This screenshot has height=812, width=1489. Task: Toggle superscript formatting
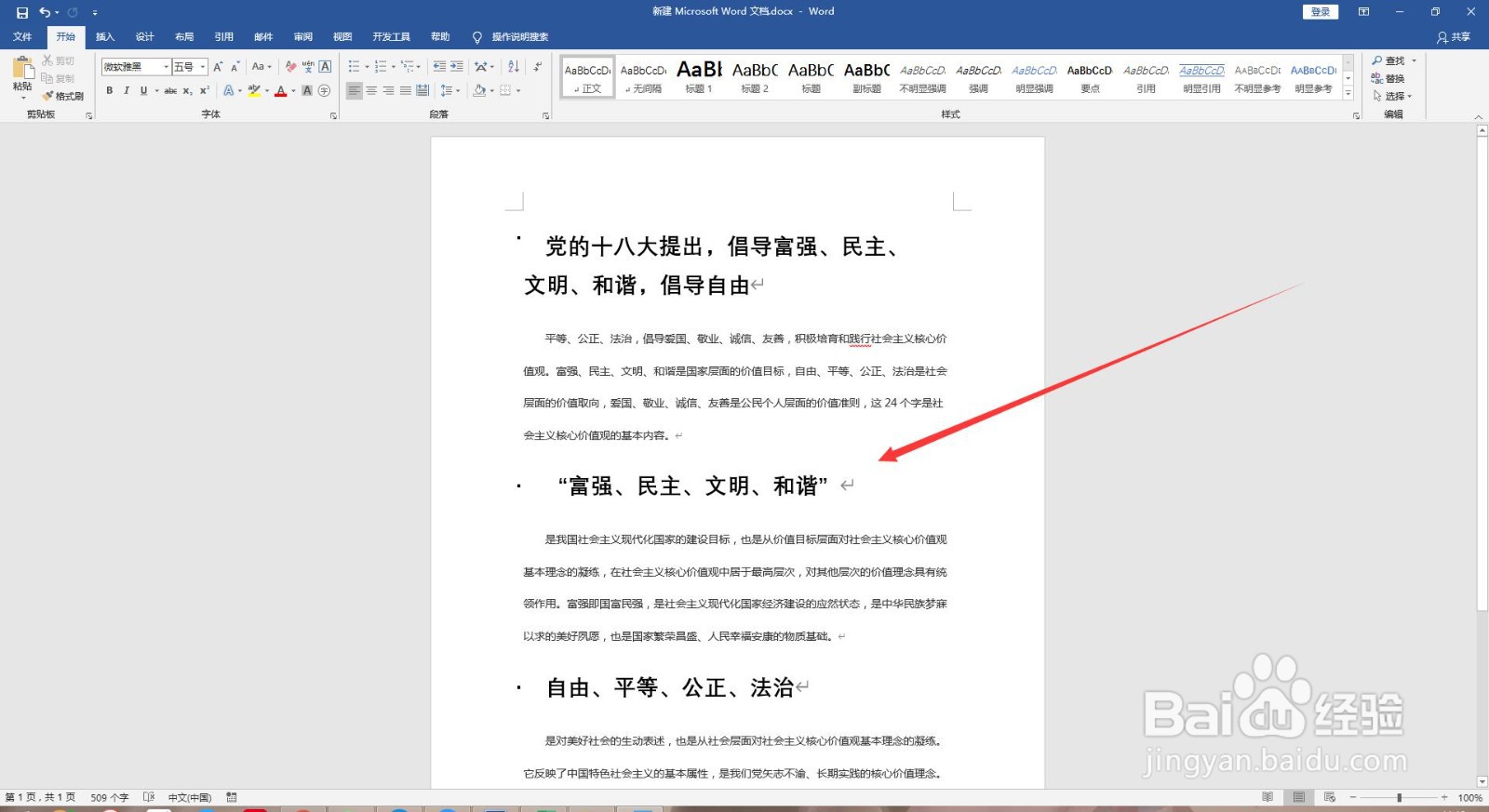tap(204, 90)
